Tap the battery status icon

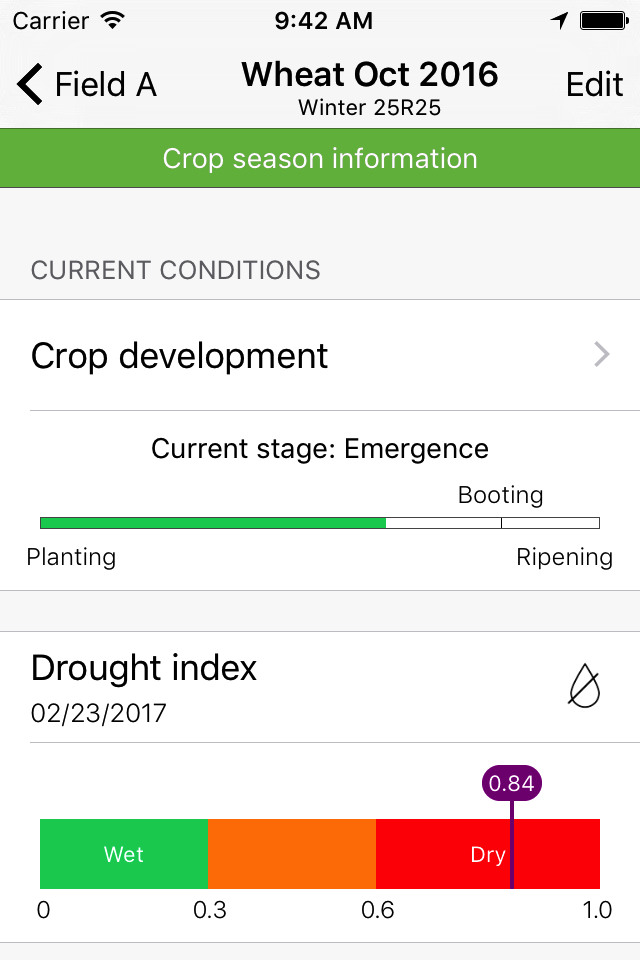[604, 20]
